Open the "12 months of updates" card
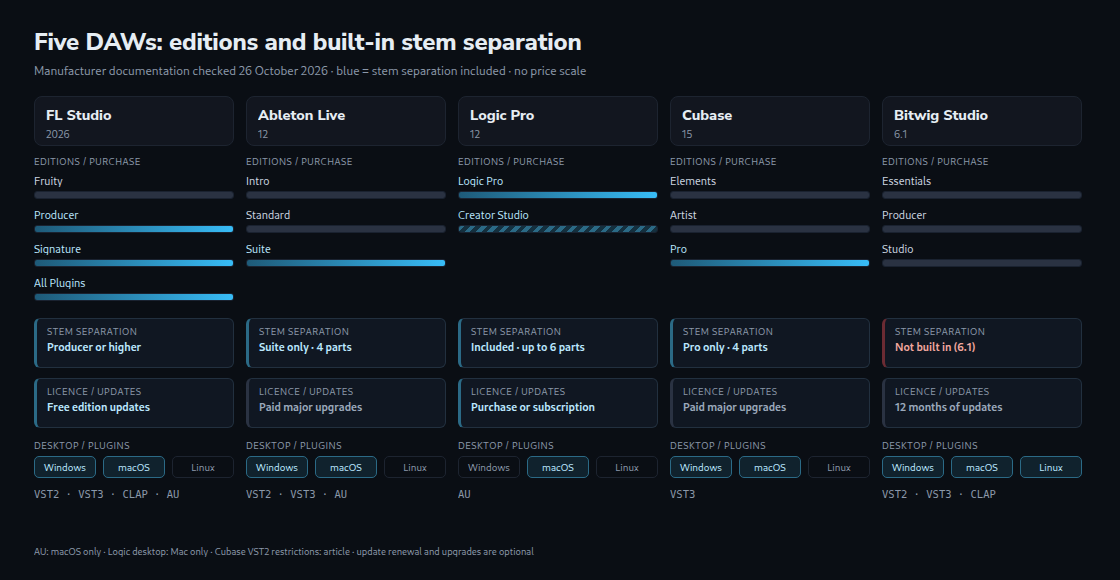Image resolution: width=1120 pixels, height=580 pixels. (982, 403)
